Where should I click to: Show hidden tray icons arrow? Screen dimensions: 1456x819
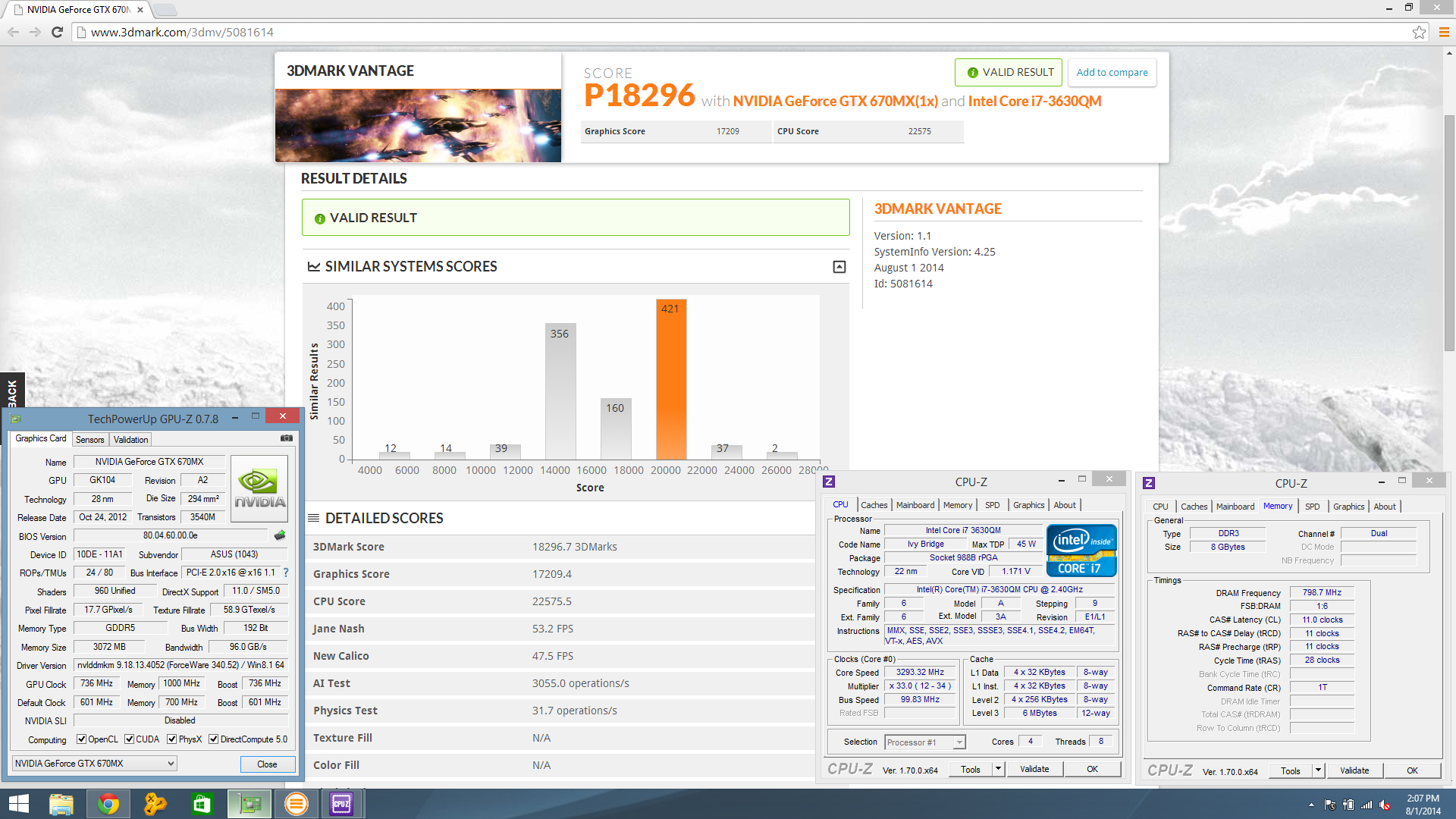(x=1311, y=805)
